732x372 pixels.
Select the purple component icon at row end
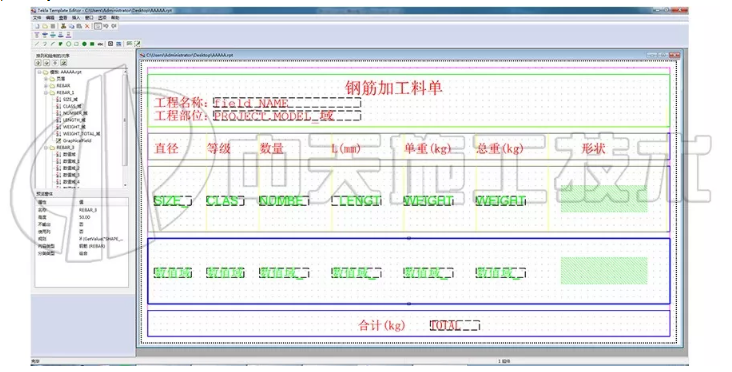click(x=68, y=35)
